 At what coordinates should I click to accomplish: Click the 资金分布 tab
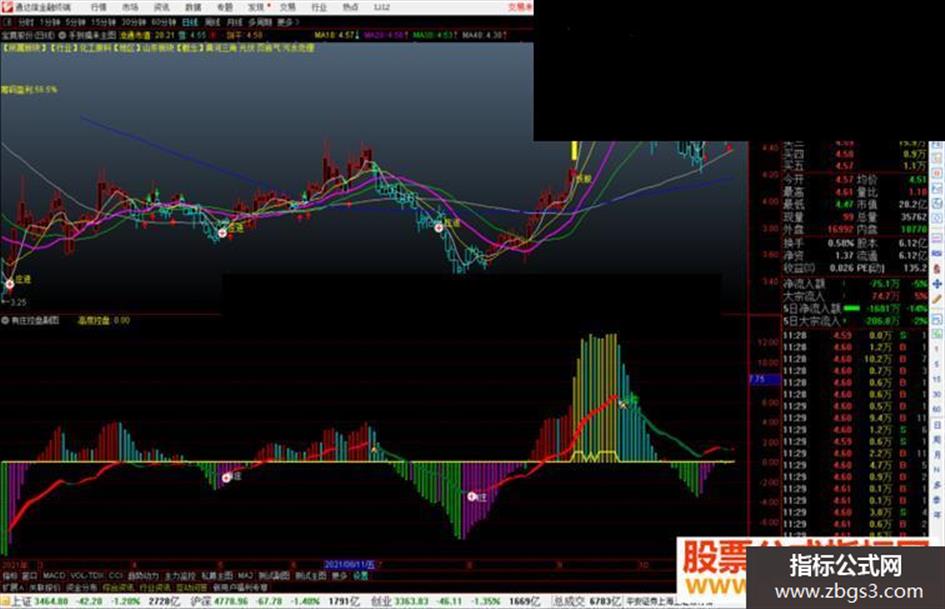click(81, 587)
